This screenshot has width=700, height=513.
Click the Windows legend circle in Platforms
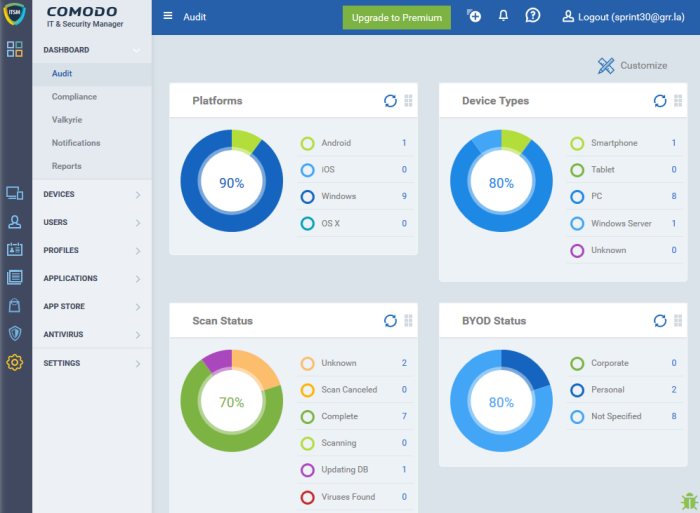tap(308, 196)
